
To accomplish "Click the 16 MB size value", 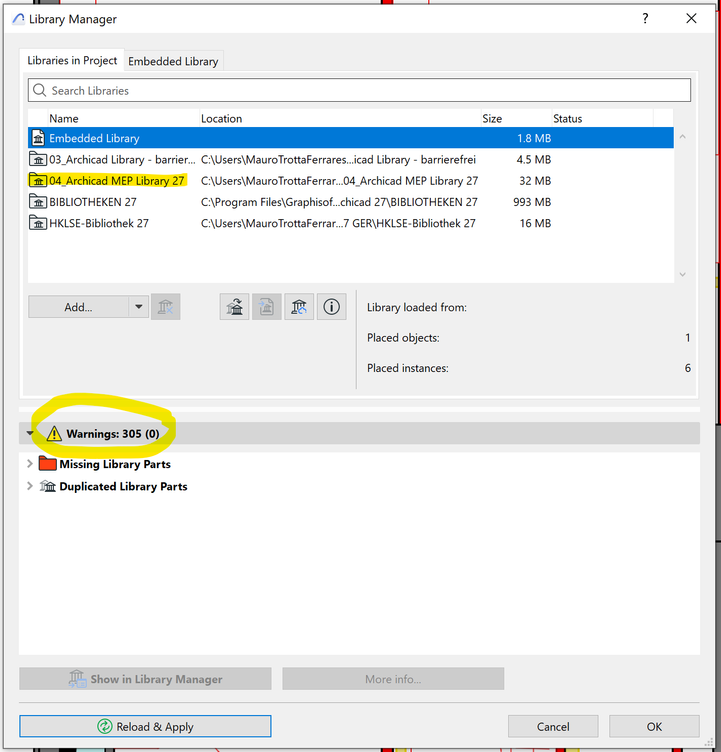I will pyautogui.click(x=535, y=223).
